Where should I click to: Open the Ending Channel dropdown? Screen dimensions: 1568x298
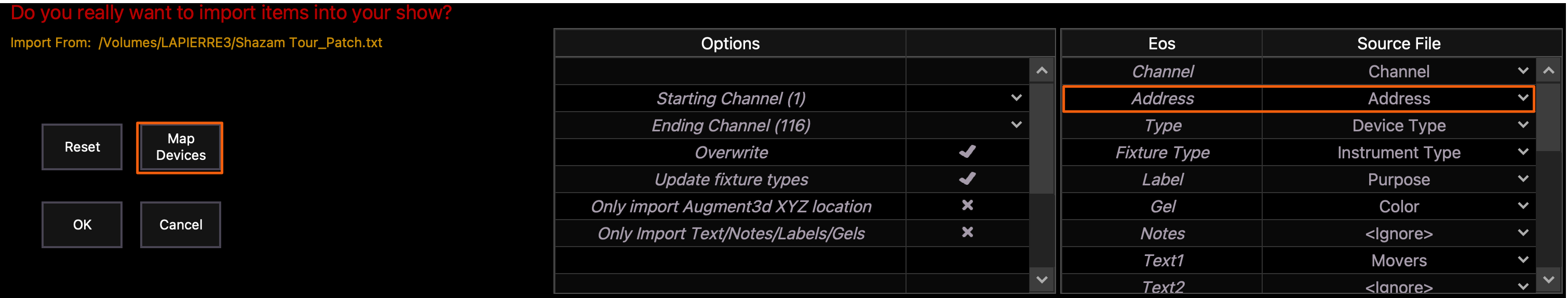coord(1016,125)
